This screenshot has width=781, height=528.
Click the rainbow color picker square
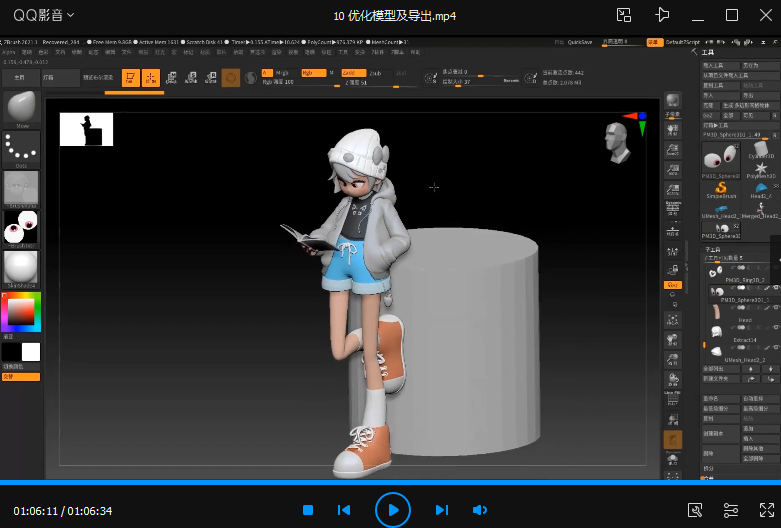click(x=21, y=313)
